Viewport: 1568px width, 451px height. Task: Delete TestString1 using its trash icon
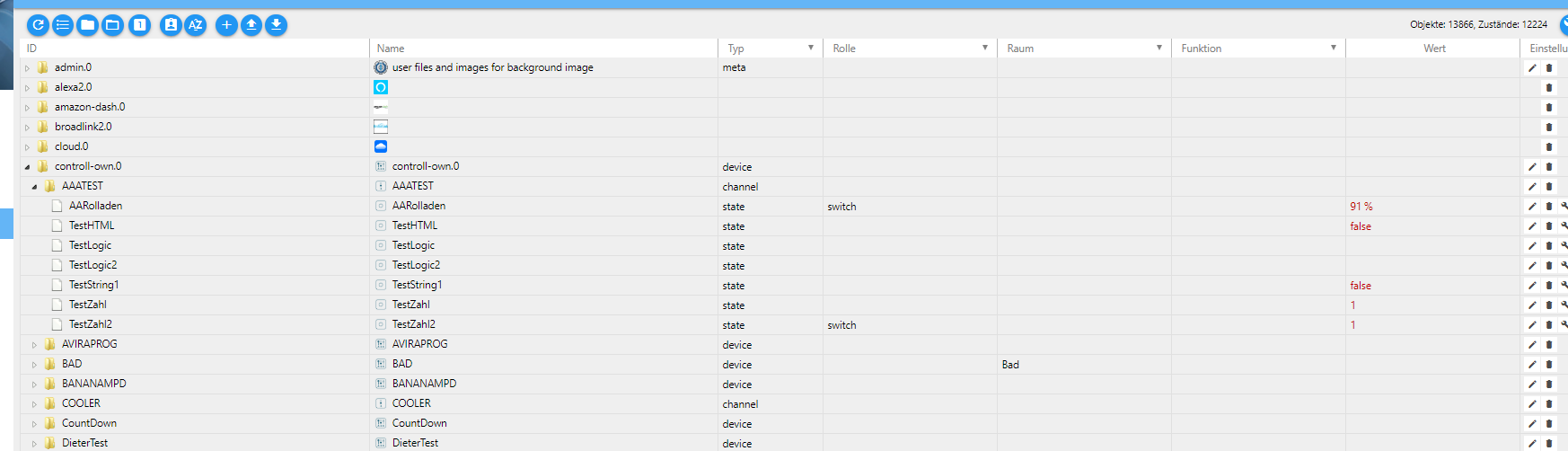pos(1548,285)
